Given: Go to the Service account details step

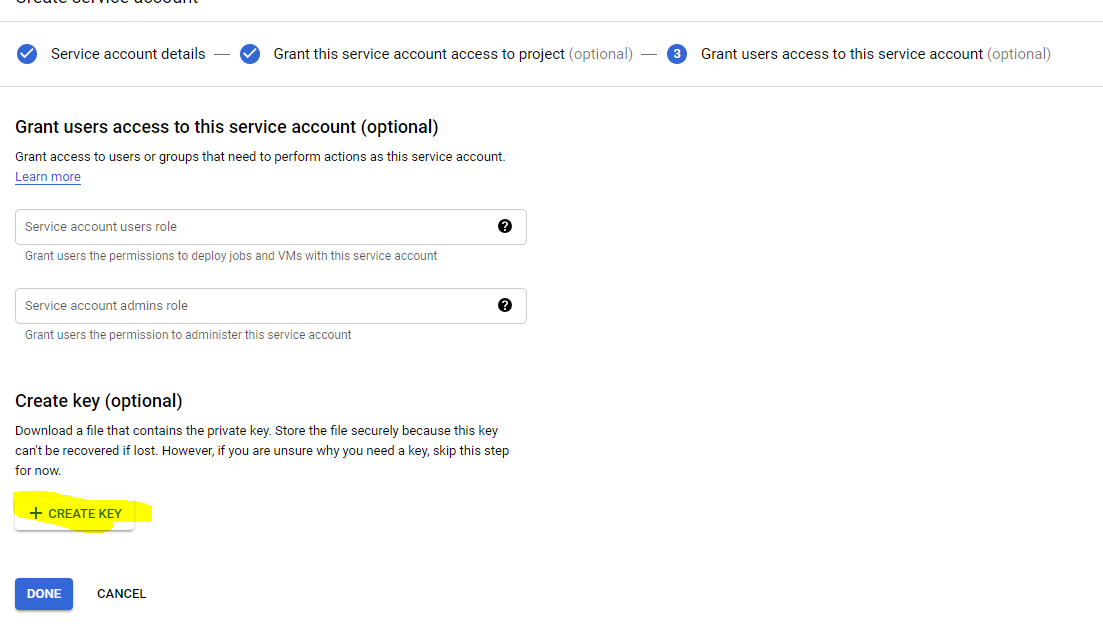Looking at the screenshot, I should 128,54.
